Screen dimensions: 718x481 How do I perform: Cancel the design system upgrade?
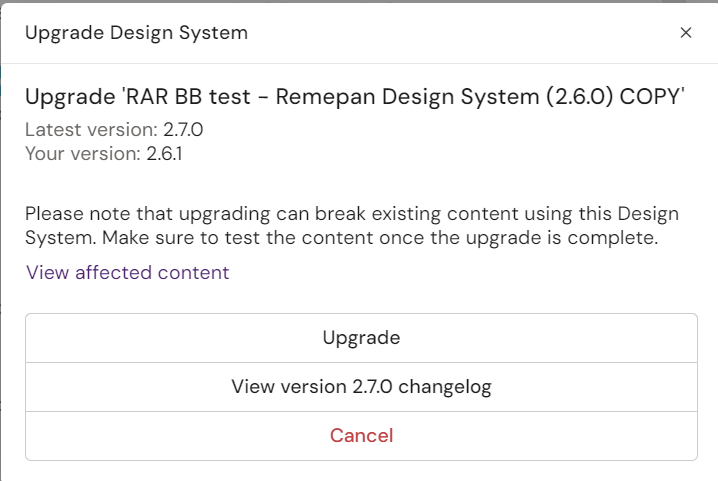(361, 435)
